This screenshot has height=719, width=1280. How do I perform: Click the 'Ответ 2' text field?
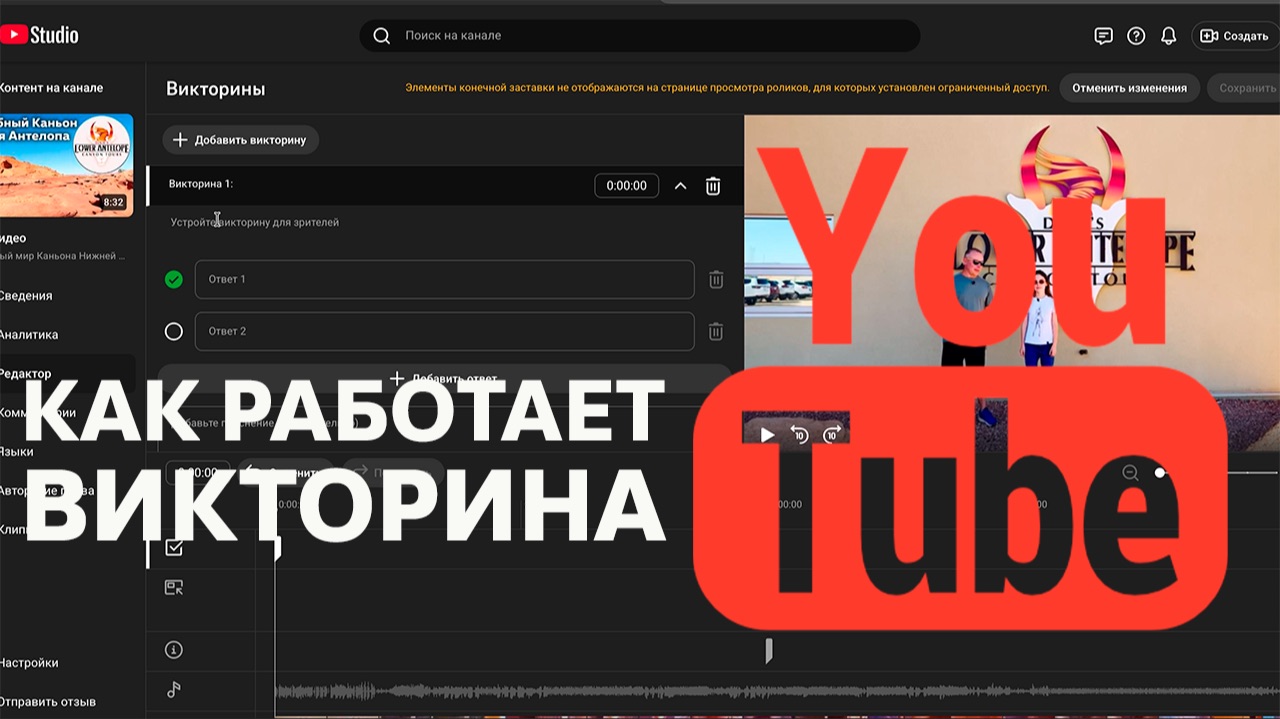tap(444, 331)
